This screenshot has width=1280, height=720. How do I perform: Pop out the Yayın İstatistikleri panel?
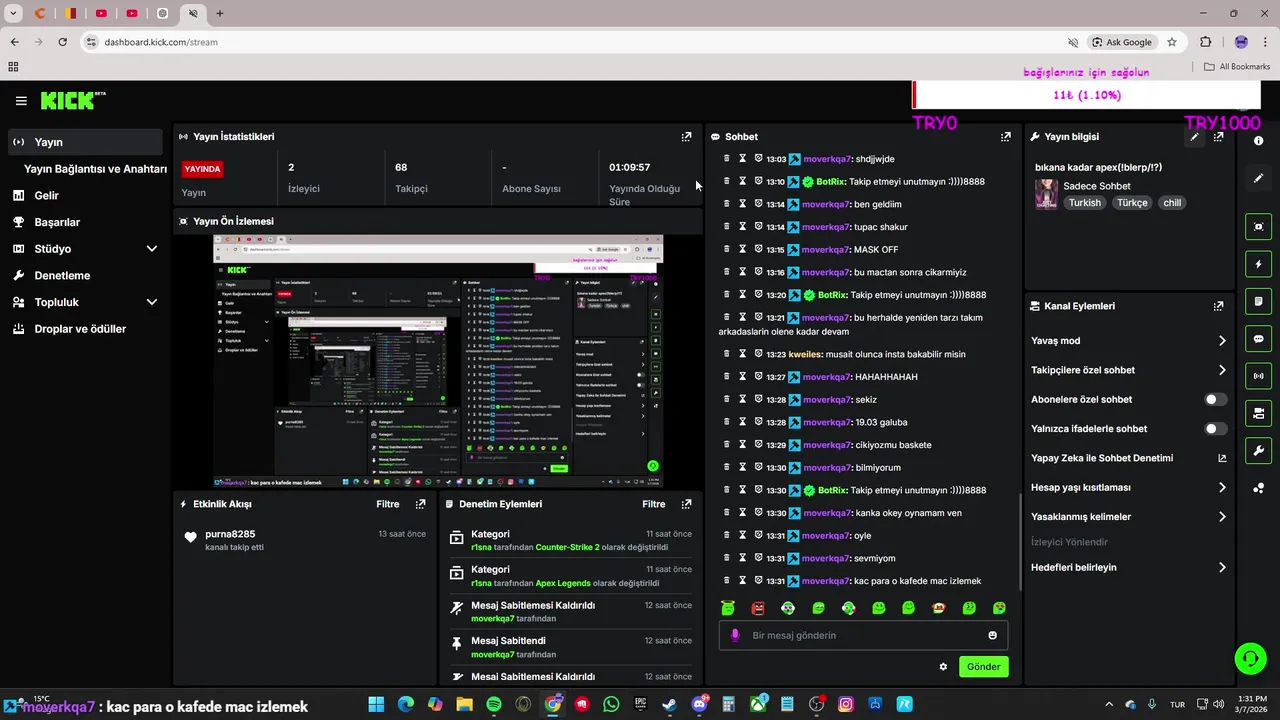click(x=686, y=137)
